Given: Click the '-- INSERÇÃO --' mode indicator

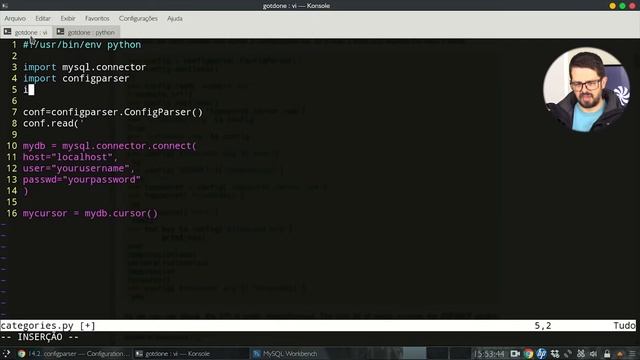Looking at the screenshot, I should click(40, 337).
